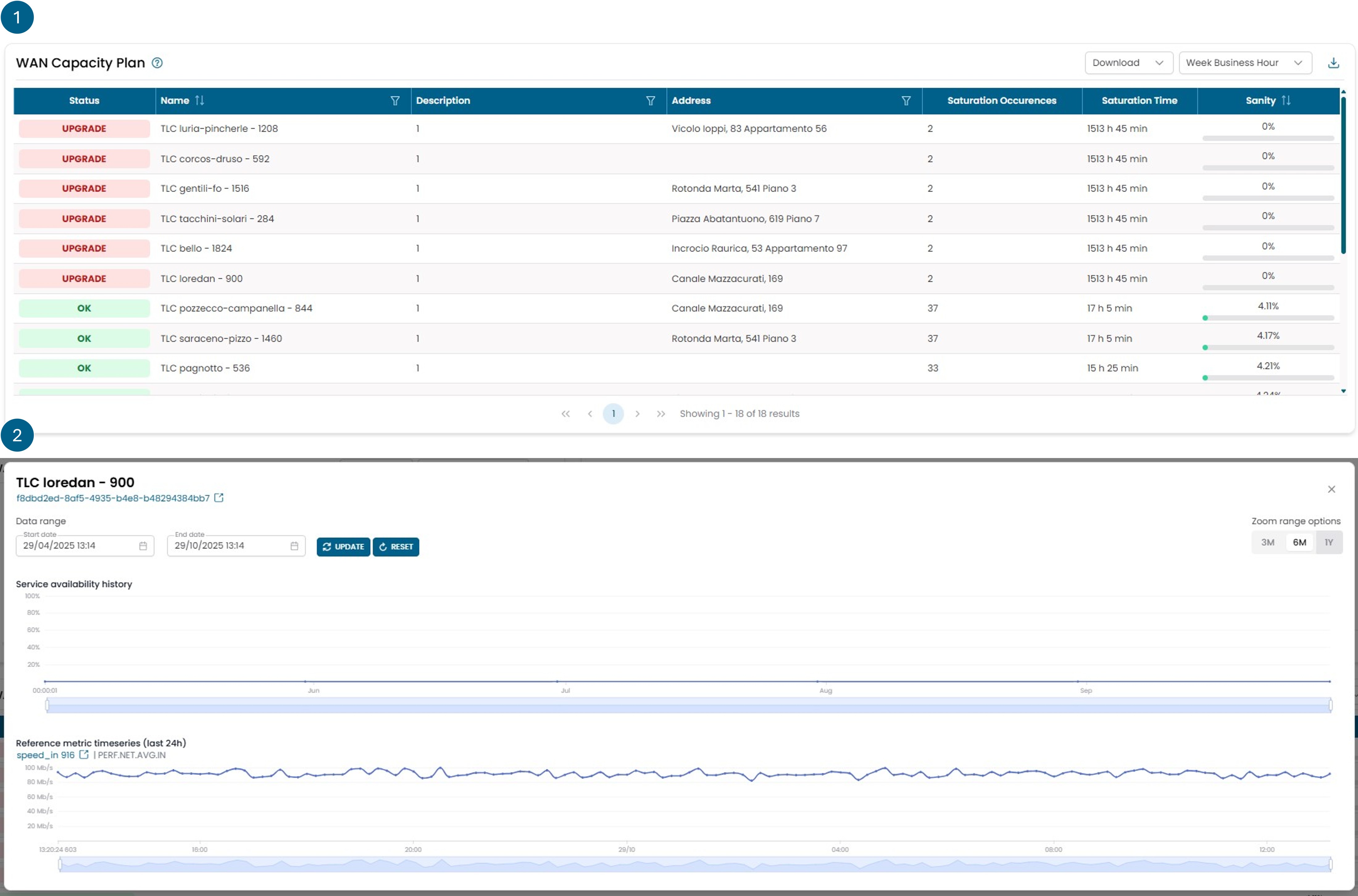This screenshot has width=1358, height=896.
Task: Click the RESET button
Action: (x=396, y=547)
